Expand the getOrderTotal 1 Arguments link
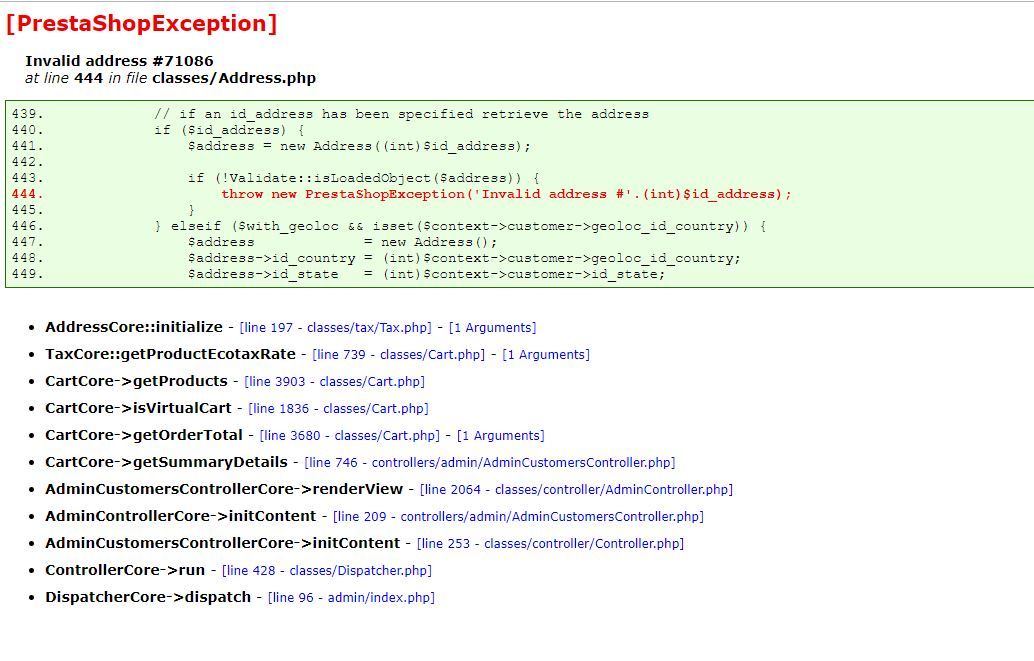This screenshot has width=1034, height=661. point(501,436)
